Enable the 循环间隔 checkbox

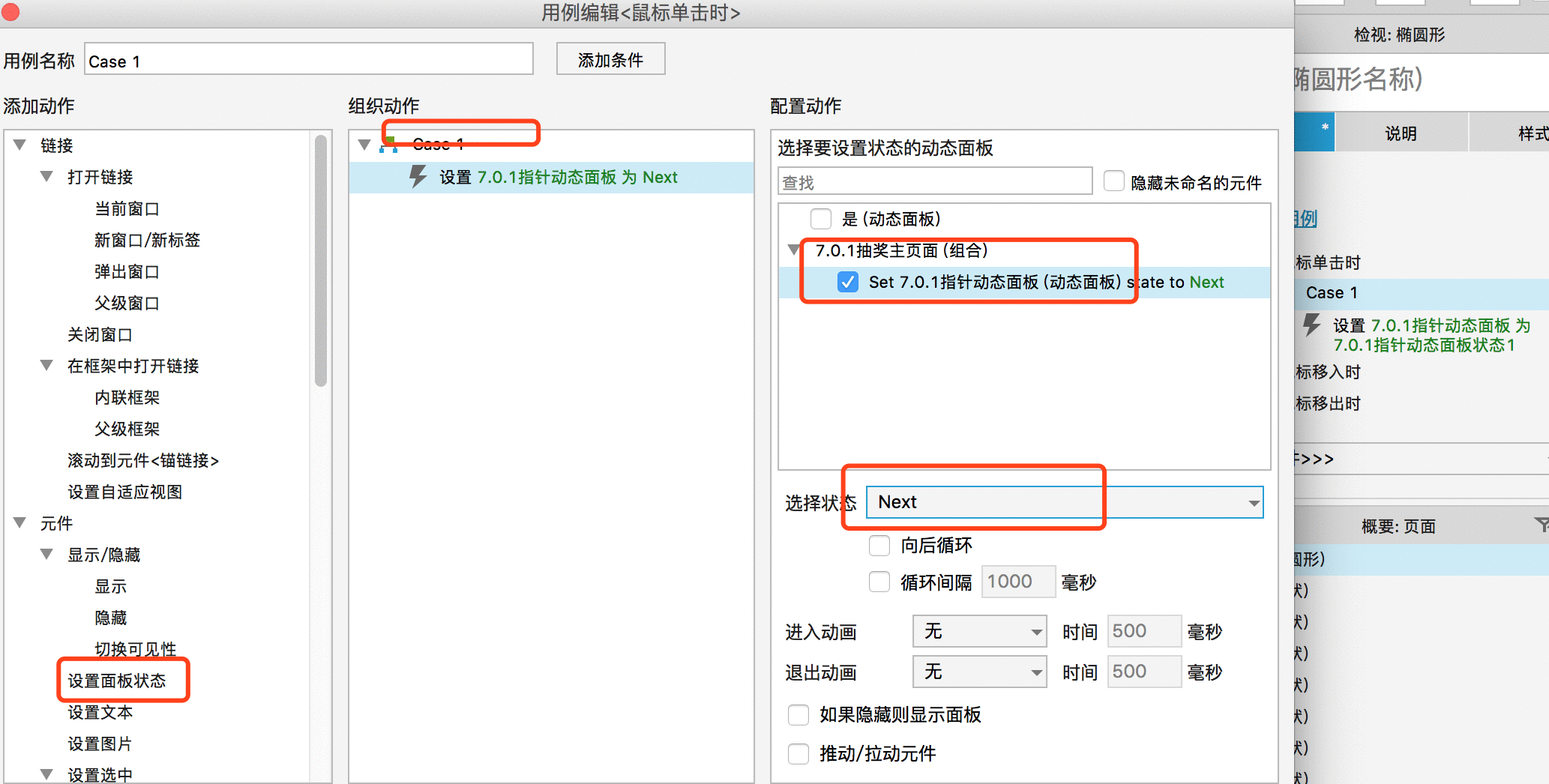[879, 582]
